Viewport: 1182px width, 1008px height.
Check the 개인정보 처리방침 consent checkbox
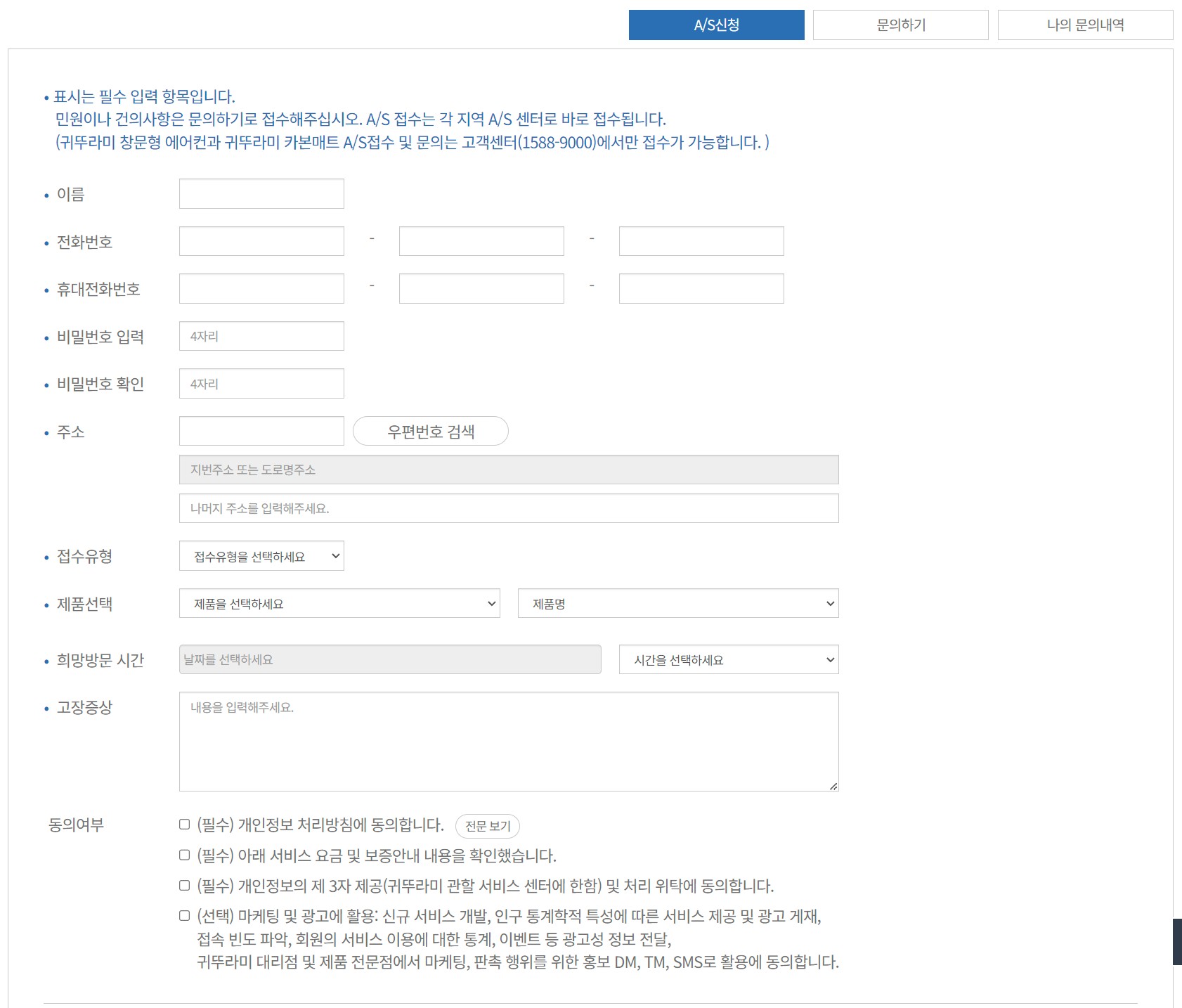coord(183,825)
